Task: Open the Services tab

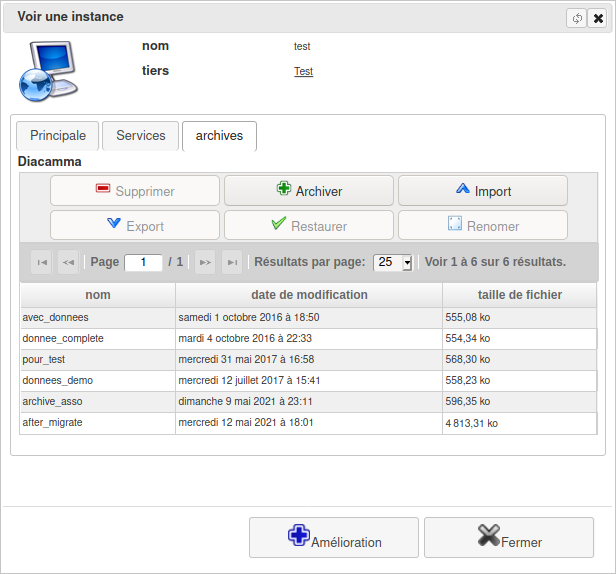Action: coord(140,136)
